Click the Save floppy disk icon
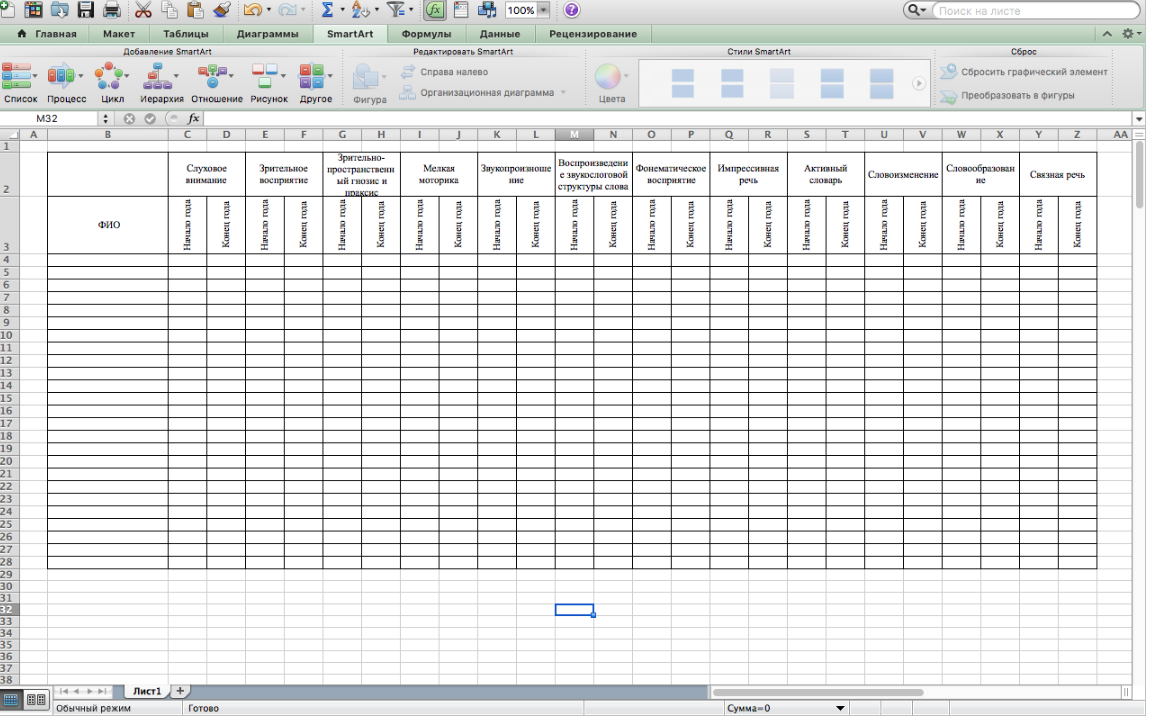 [85, 11]
